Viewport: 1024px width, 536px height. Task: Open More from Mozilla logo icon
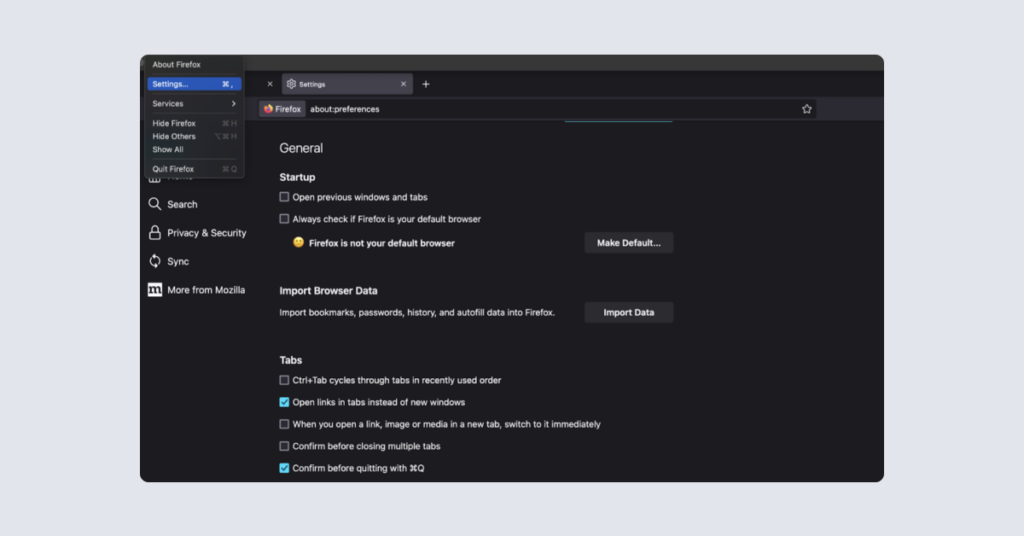coord(155,290)
